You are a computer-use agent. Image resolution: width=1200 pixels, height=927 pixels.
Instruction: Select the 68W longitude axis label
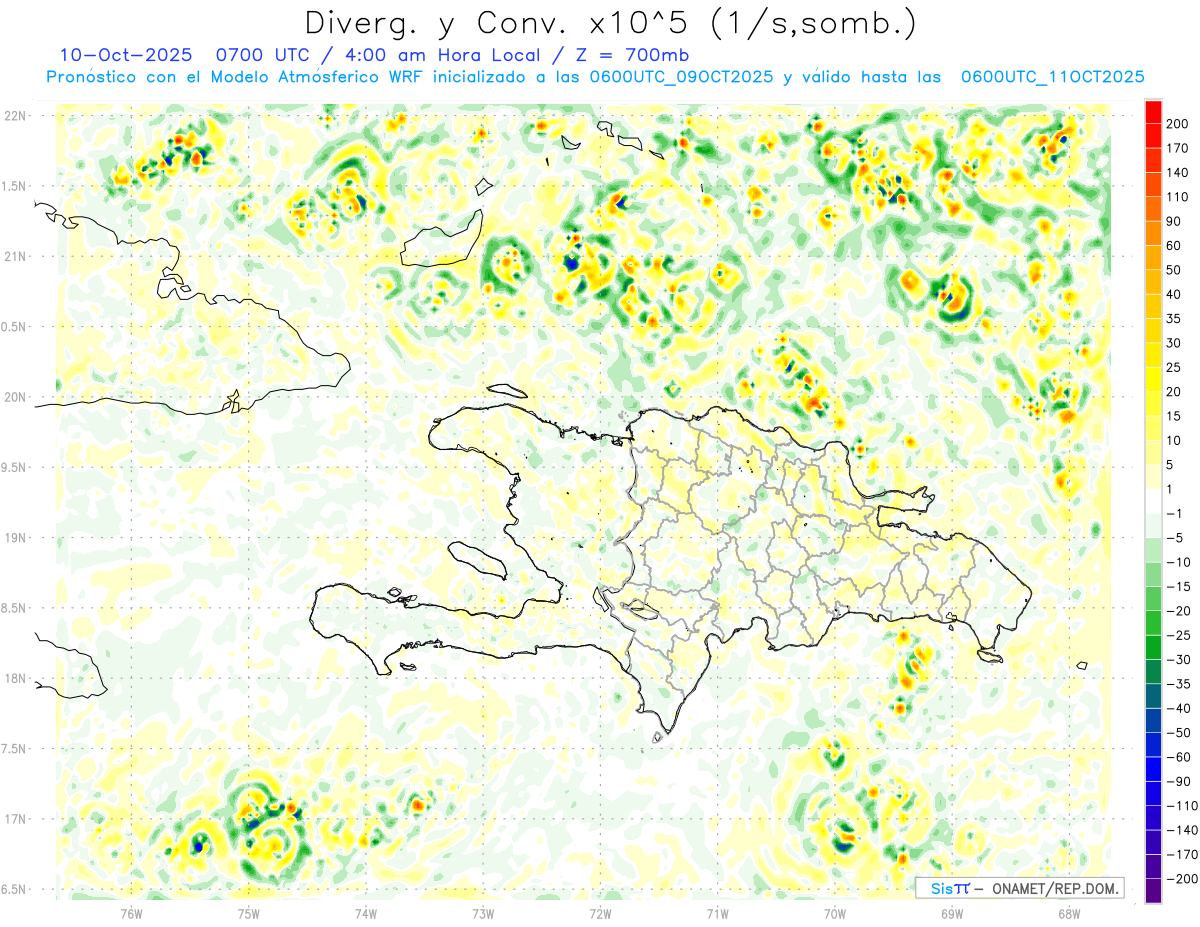pyautogui.click(x=1068, y=913)
